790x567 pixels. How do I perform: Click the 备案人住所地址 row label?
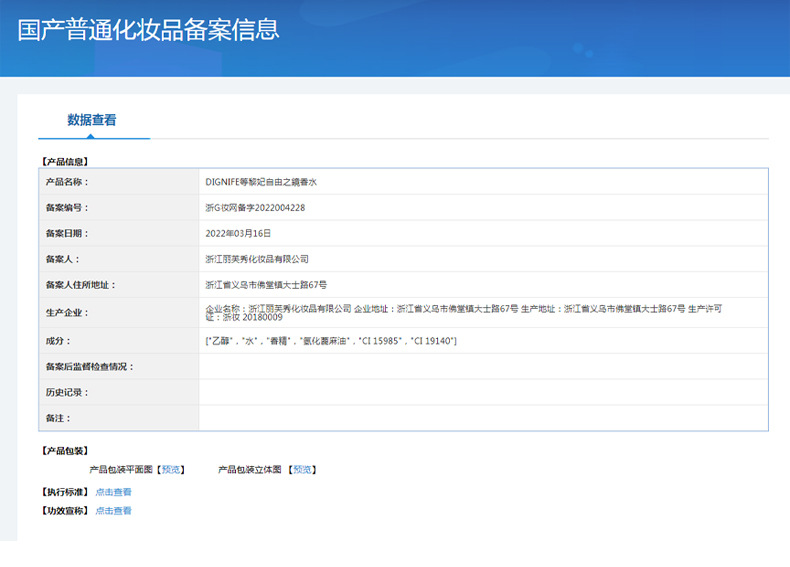tap(81, 285)
